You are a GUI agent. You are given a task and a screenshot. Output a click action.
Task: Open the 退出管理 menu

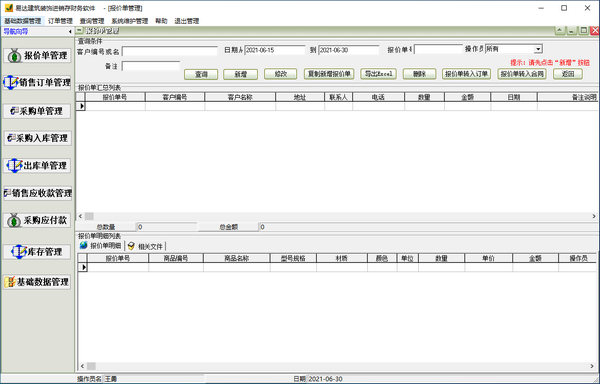[187, 21]
